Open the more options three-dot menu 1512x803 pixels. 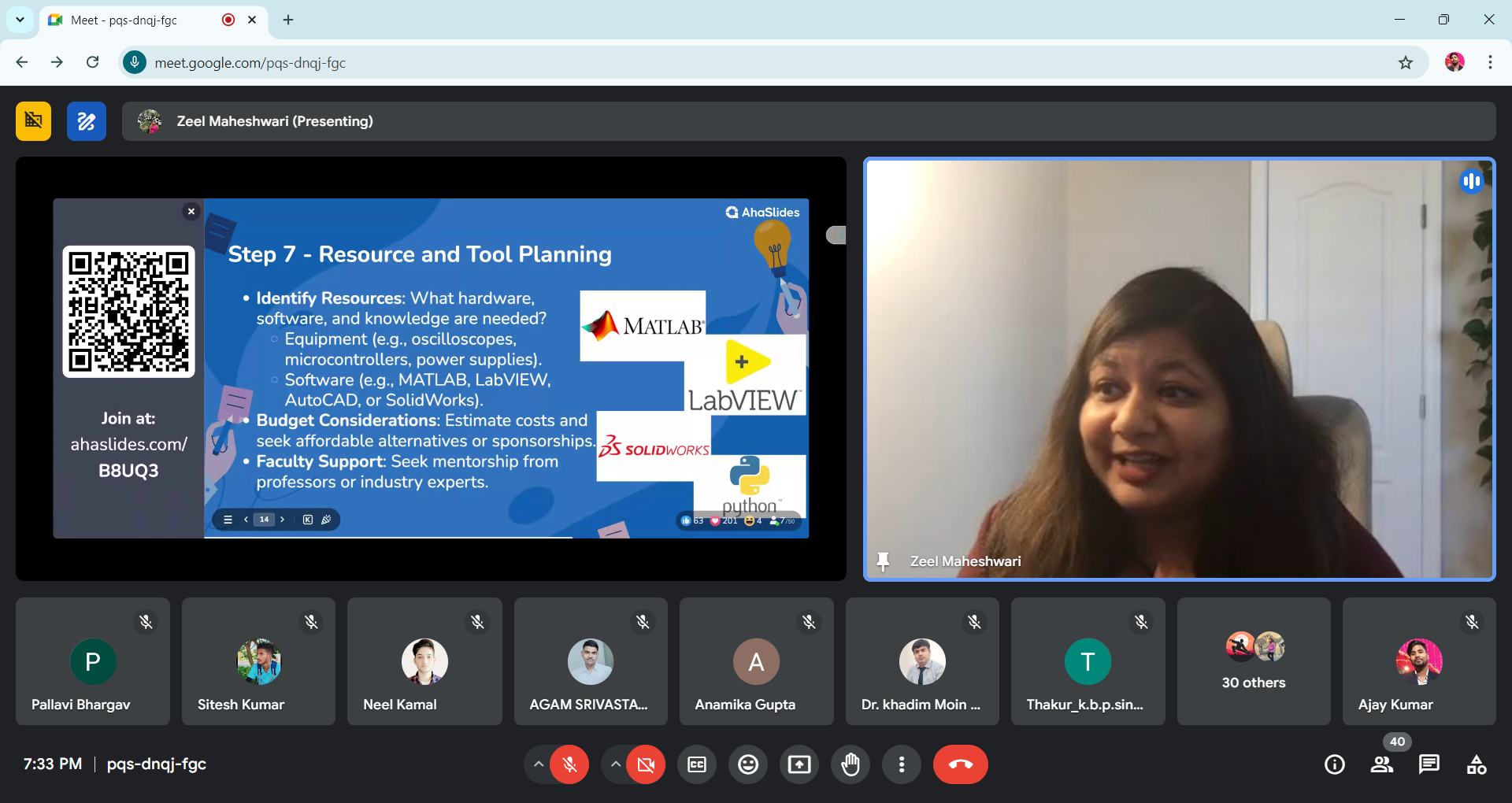[x=902, y=764]
